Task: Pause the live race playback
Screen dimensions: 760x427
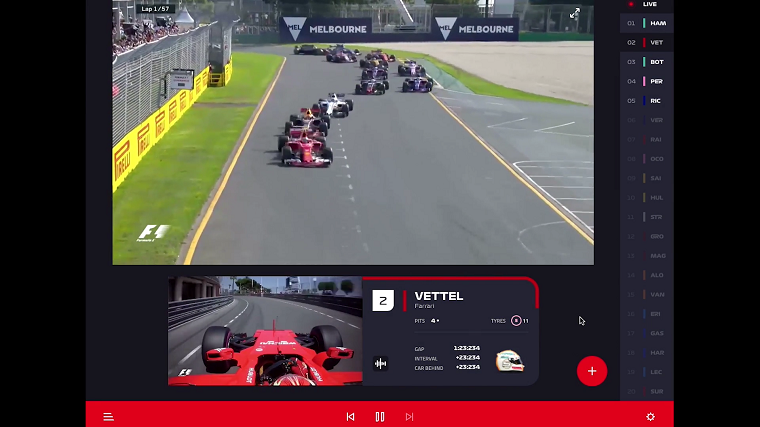Action: coord(380,417)
